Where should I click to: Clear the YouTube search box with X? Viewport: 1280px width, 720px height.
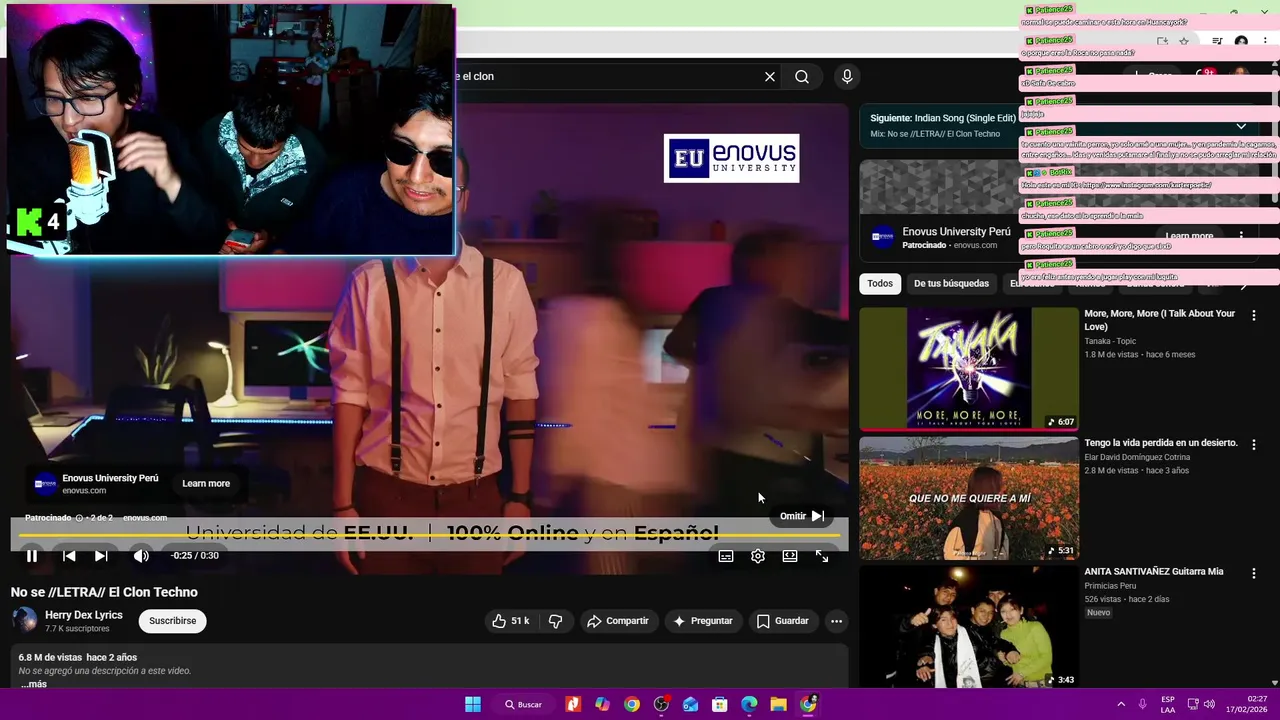770,77
